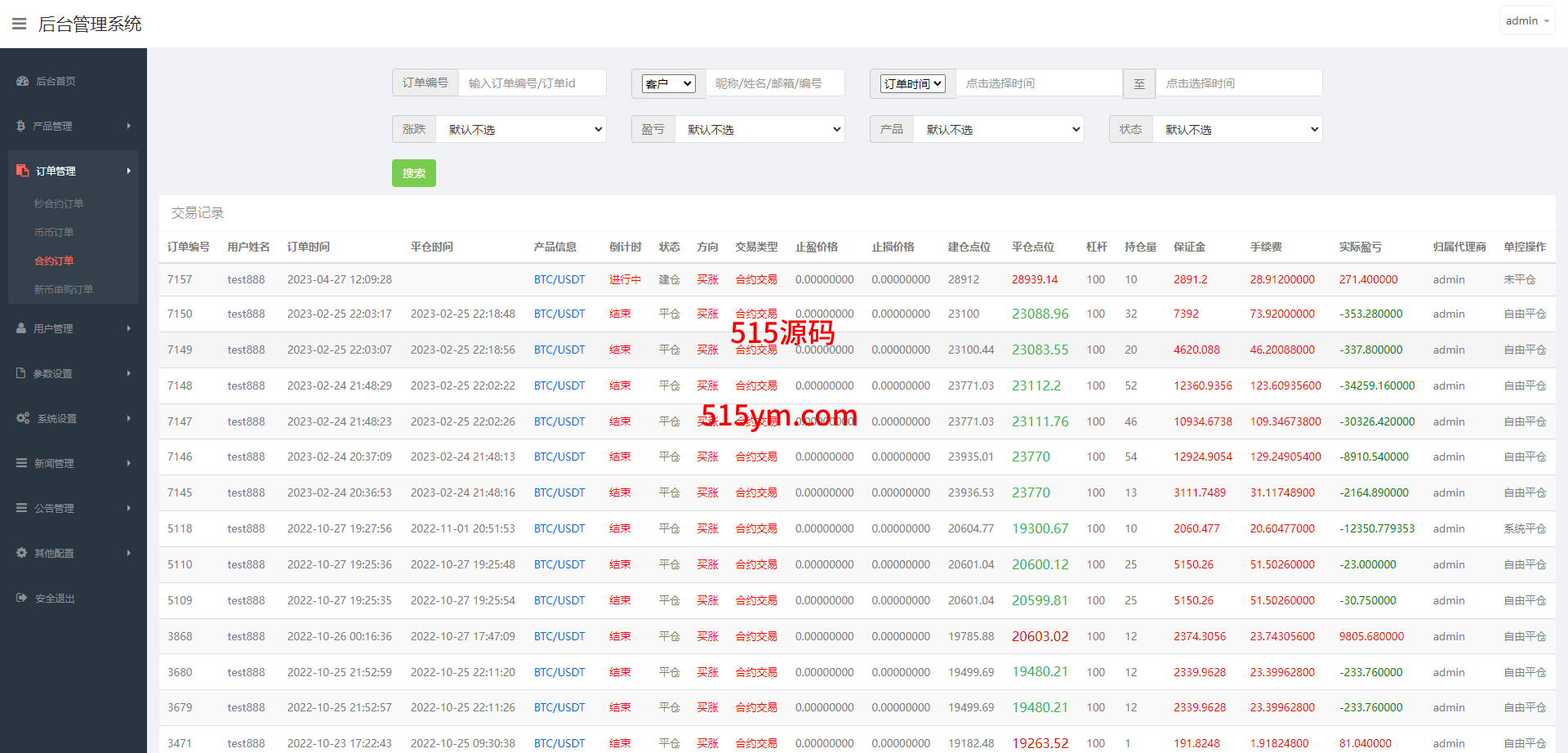Image resolution: width=1568 pixels, height=753 pixels.
Task: Open the 产品 dropdown filter
Action: point(998,129)
